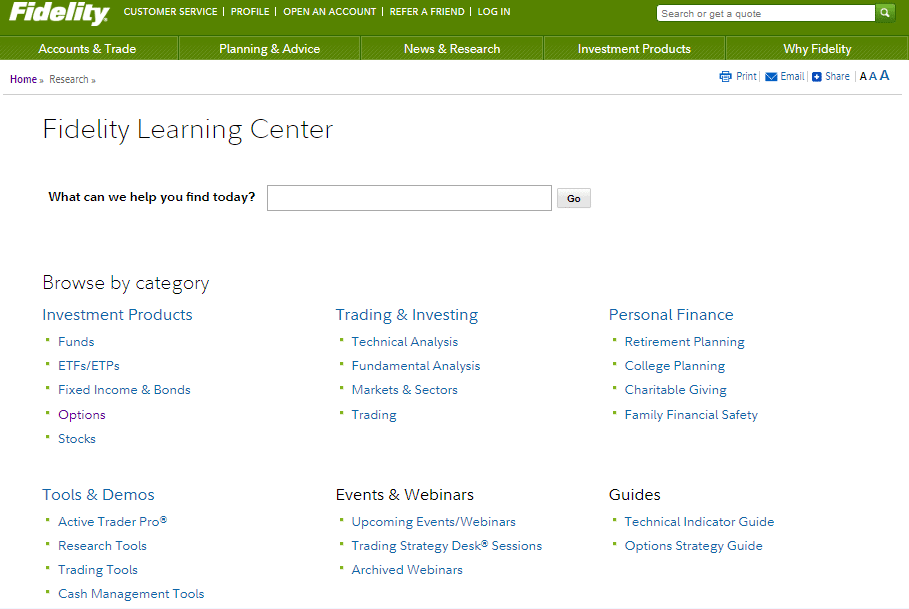Click Open an Account
The height and width of the screenshot is (609, 909).
(x=329, y=12)
